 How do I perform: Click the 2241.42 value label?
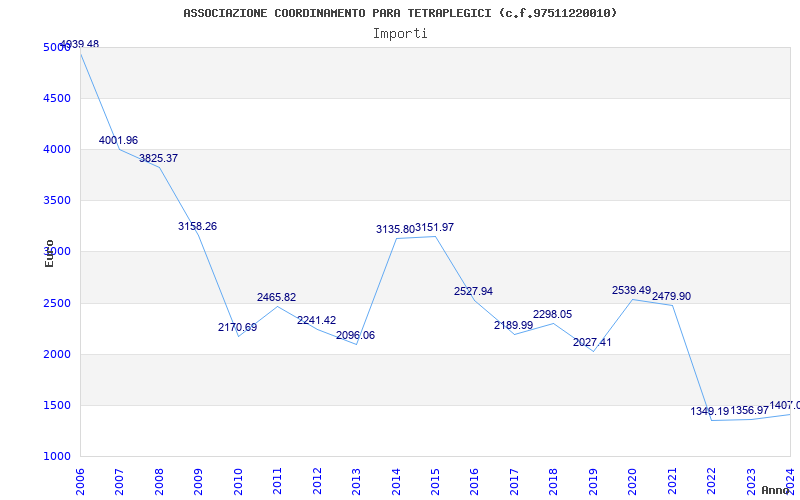coord(316,320)
